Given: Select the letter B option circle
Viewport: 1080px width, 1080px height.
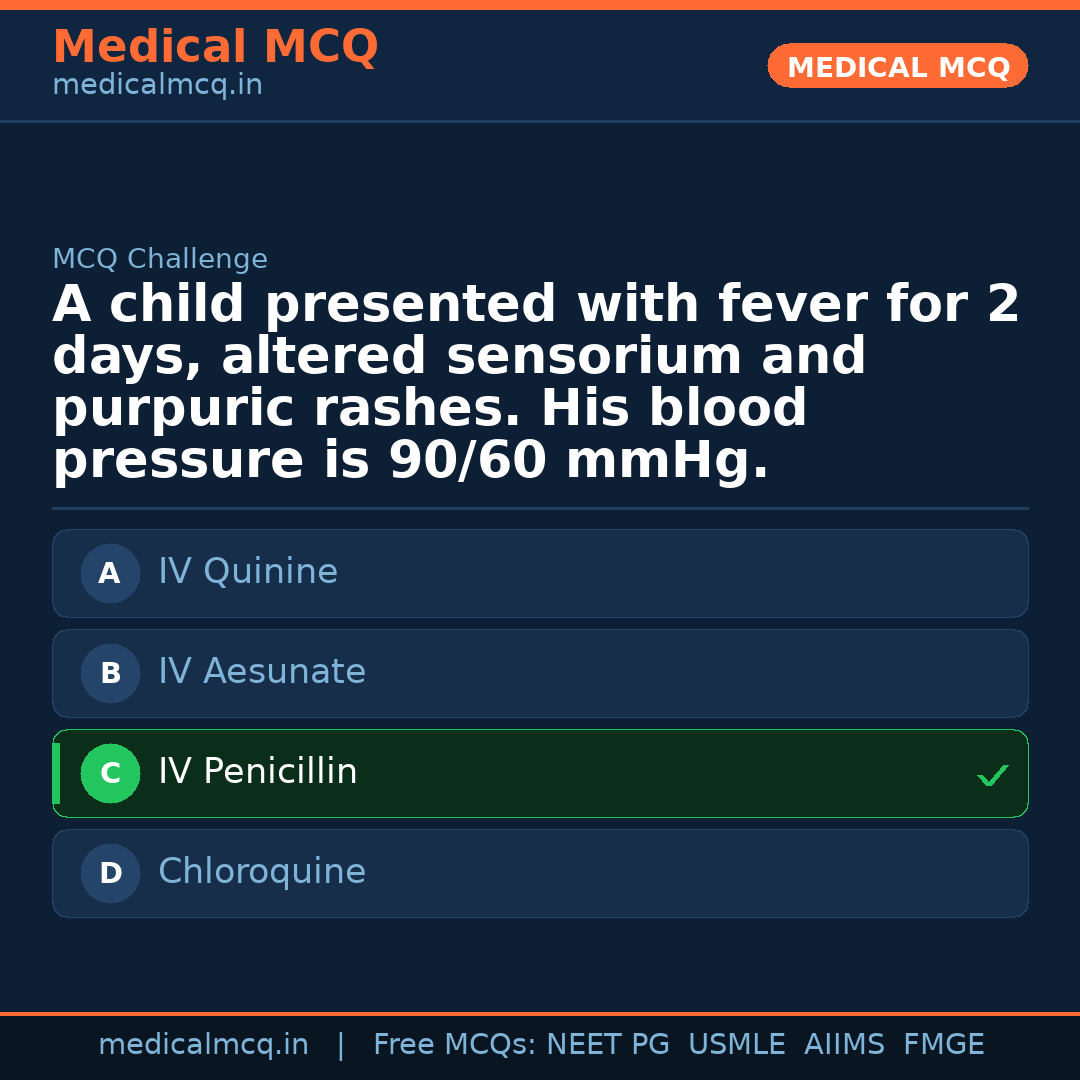Looking at the screenshot, I should pyautogui.click(x=110, y=673).
